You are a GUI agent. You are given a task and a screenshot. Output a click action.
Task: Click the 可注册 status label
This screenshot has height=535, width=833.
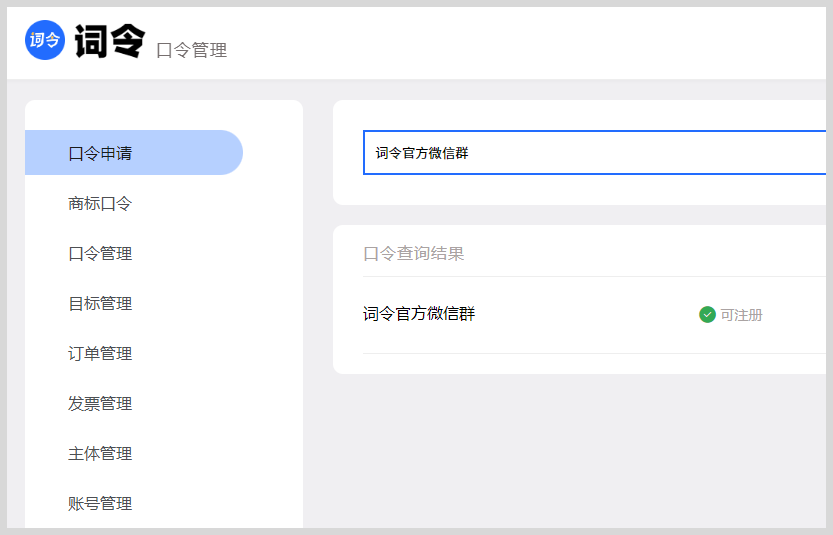(741, 315)
